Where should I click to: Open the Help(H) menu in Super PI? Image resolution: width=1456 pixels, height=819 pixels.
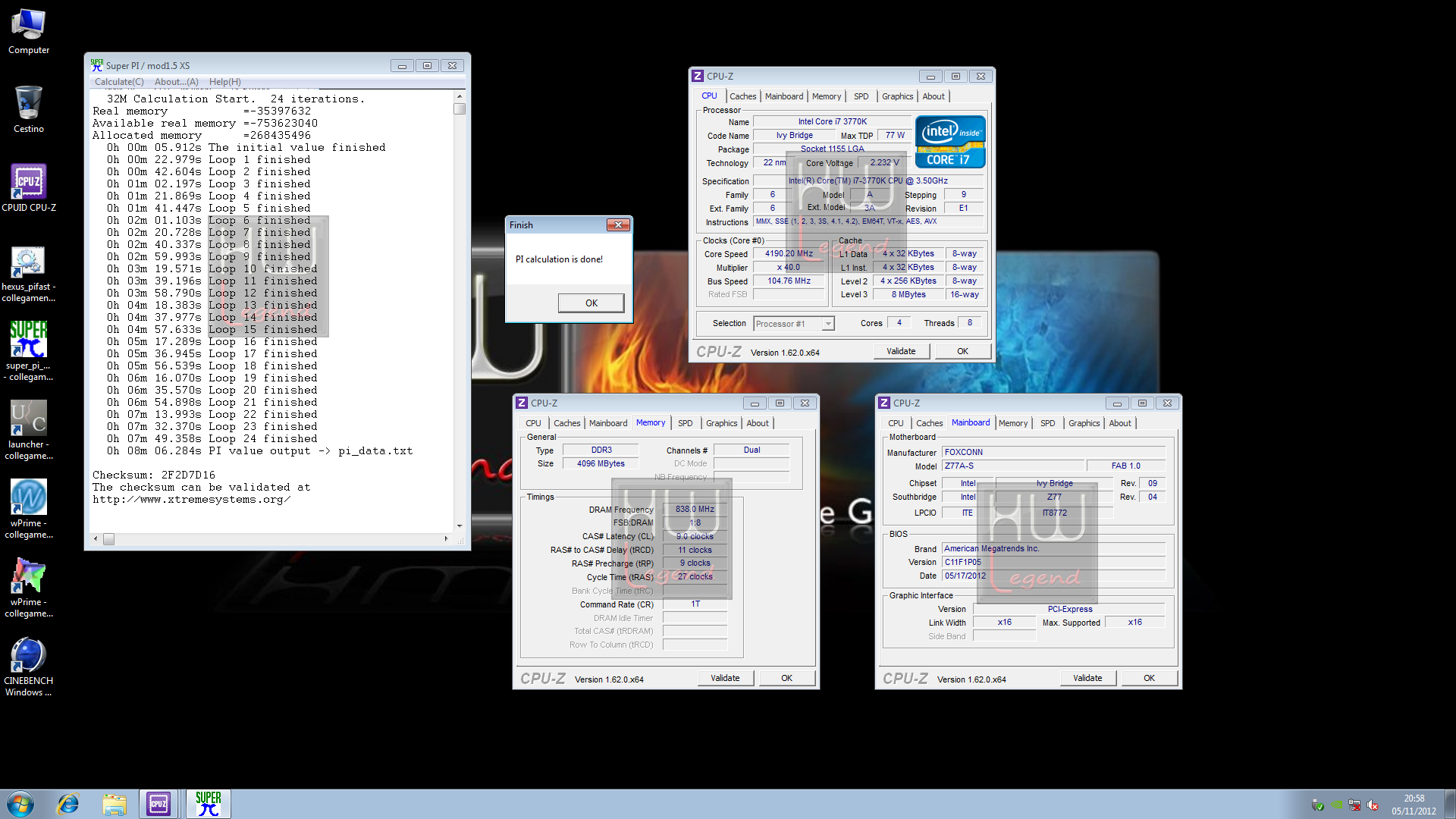coord(224,82)
